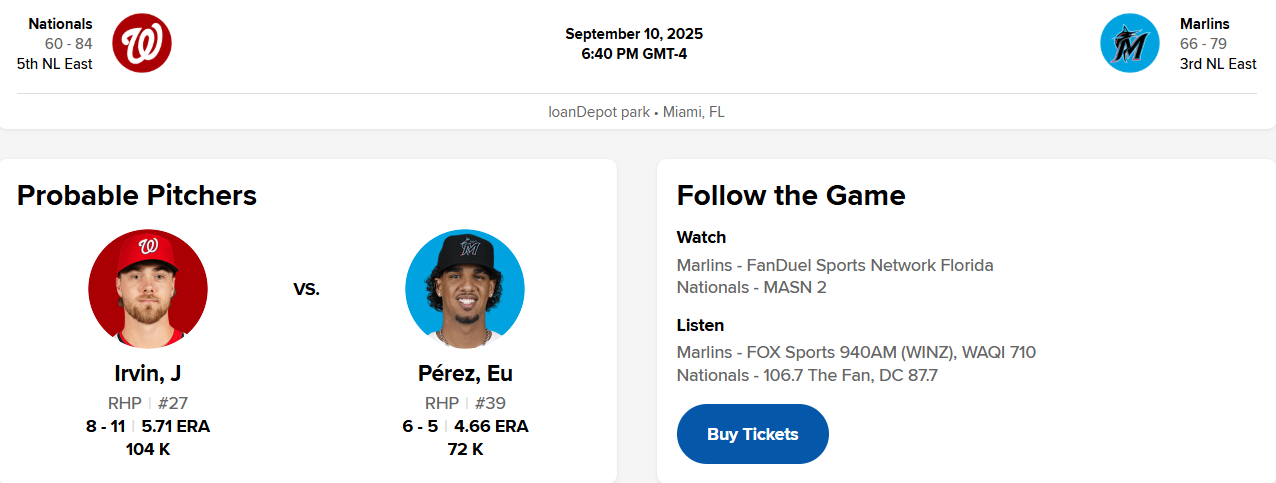Click the Washington Nationals team logo
This screenshot has width=1276, height=483.
[142, 43]
